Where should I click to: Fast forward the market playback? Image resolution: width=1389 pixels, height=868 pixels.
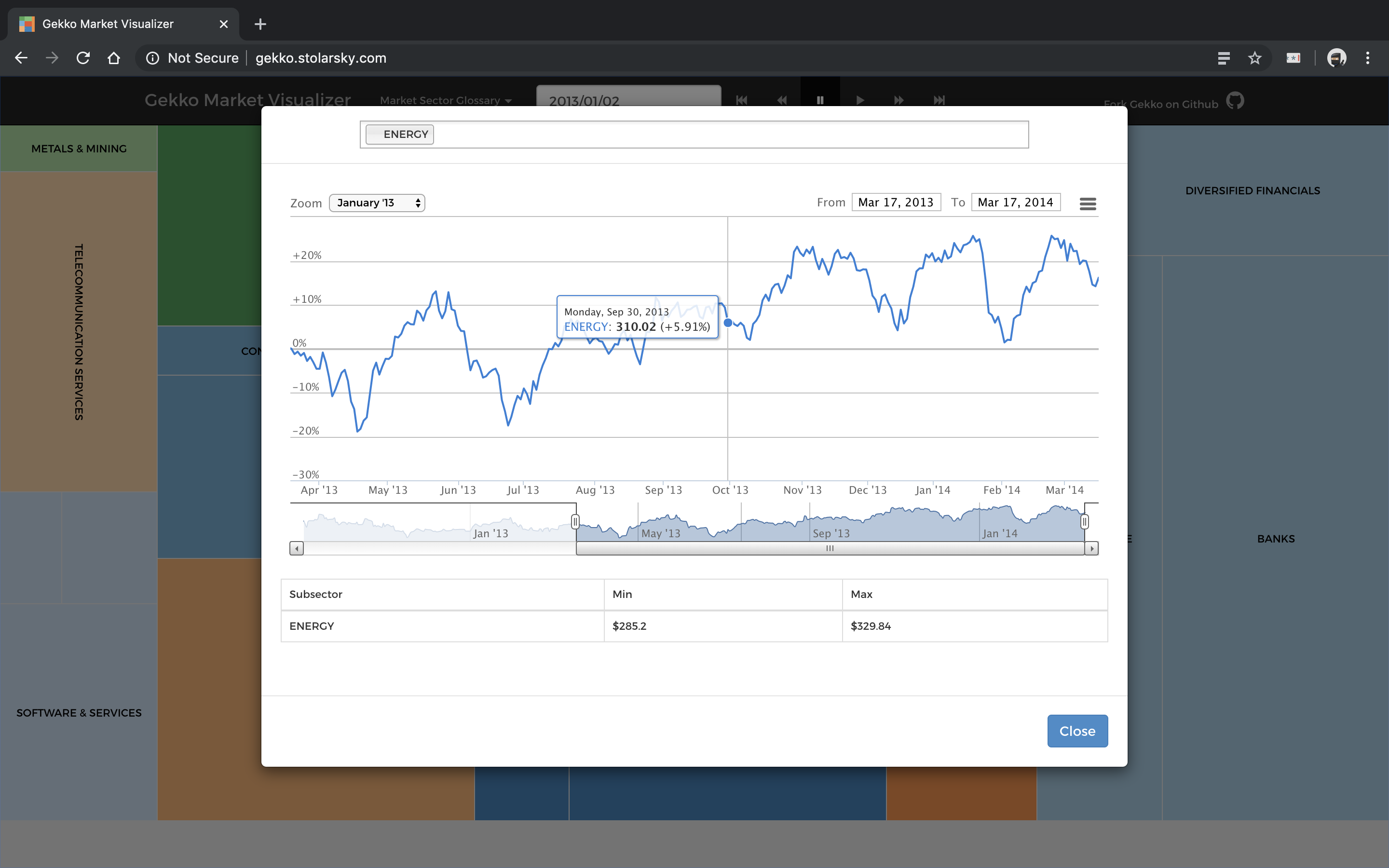(899, 100)
